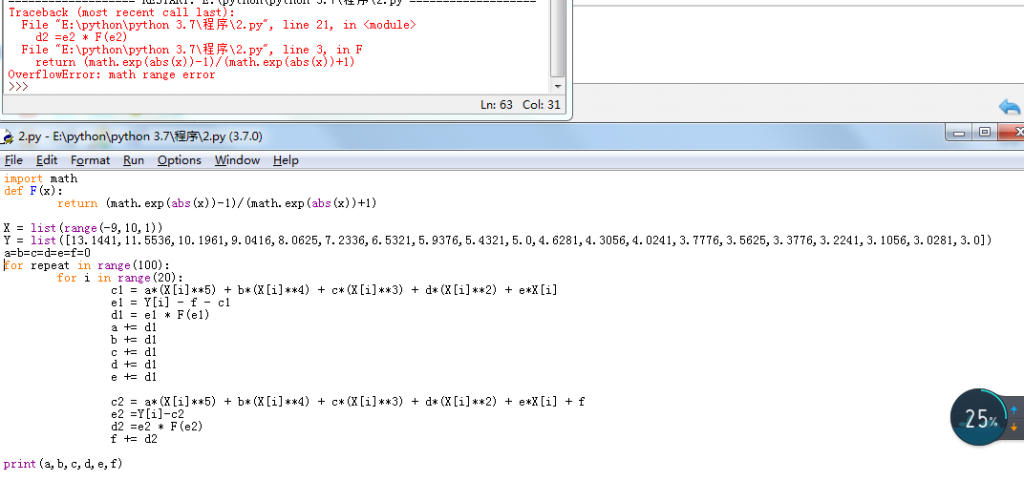This screenshot has height=481, width=1024.
Task: Open the Help menu
Action: pyautogui.click(x=286, y=160)
